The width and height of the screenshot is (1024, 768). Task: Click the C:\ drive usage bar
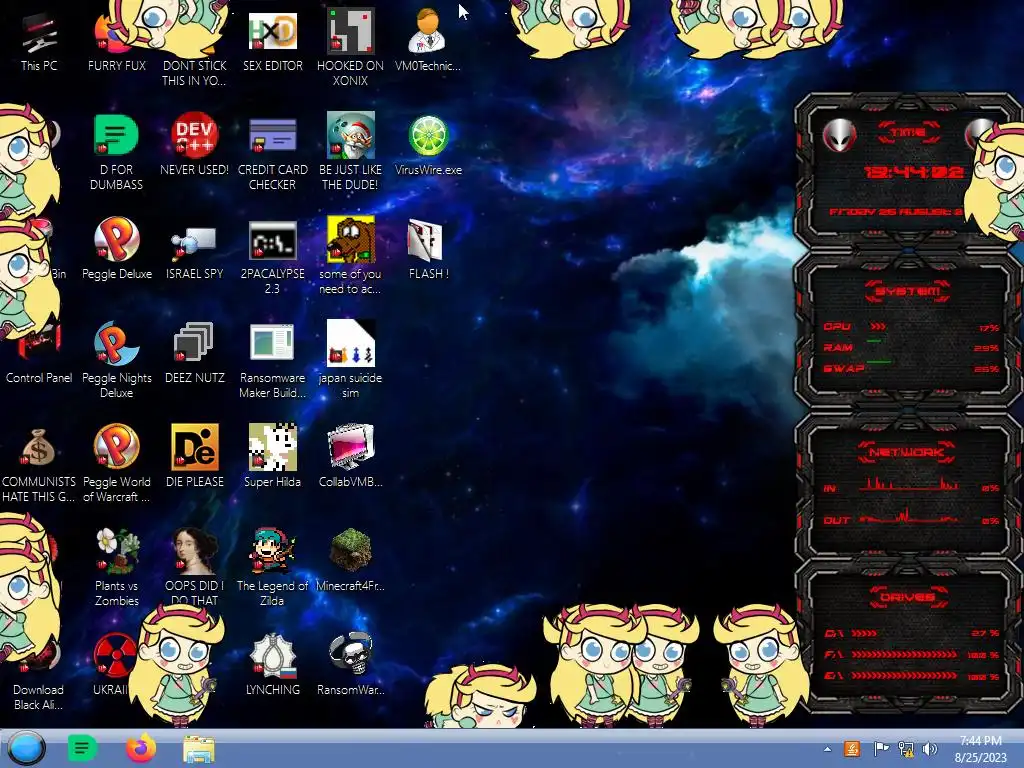pyautogui.click(x=865, y=633)
